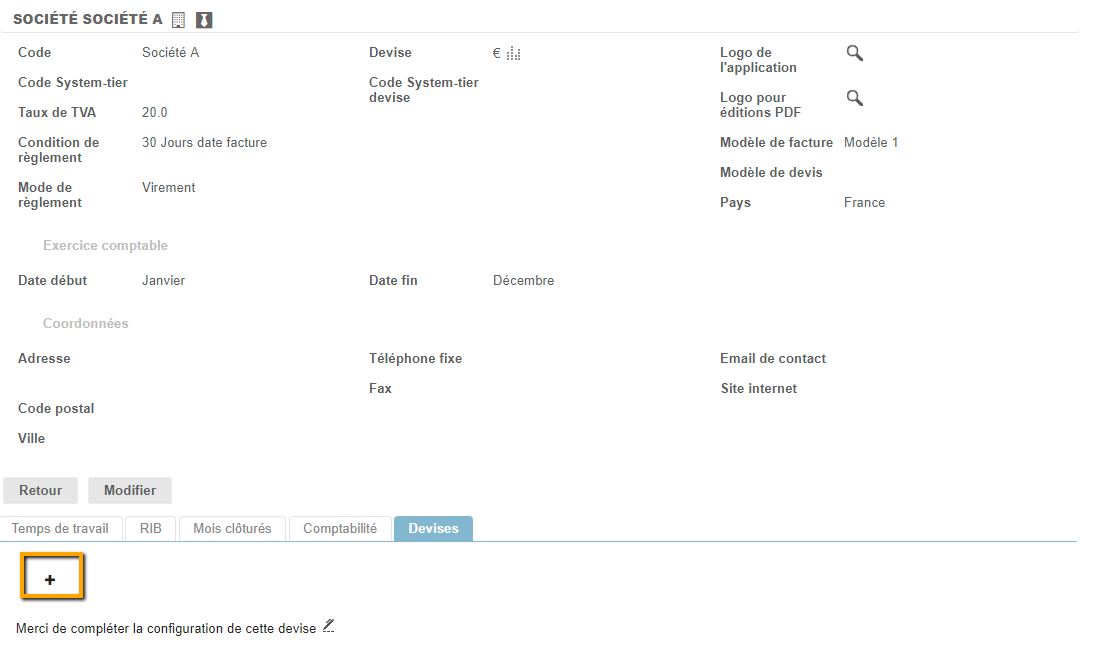Viewport: 1099px width, 652px height.
Task: Go to the Comptabilité tab
Action: pos(340,528)
